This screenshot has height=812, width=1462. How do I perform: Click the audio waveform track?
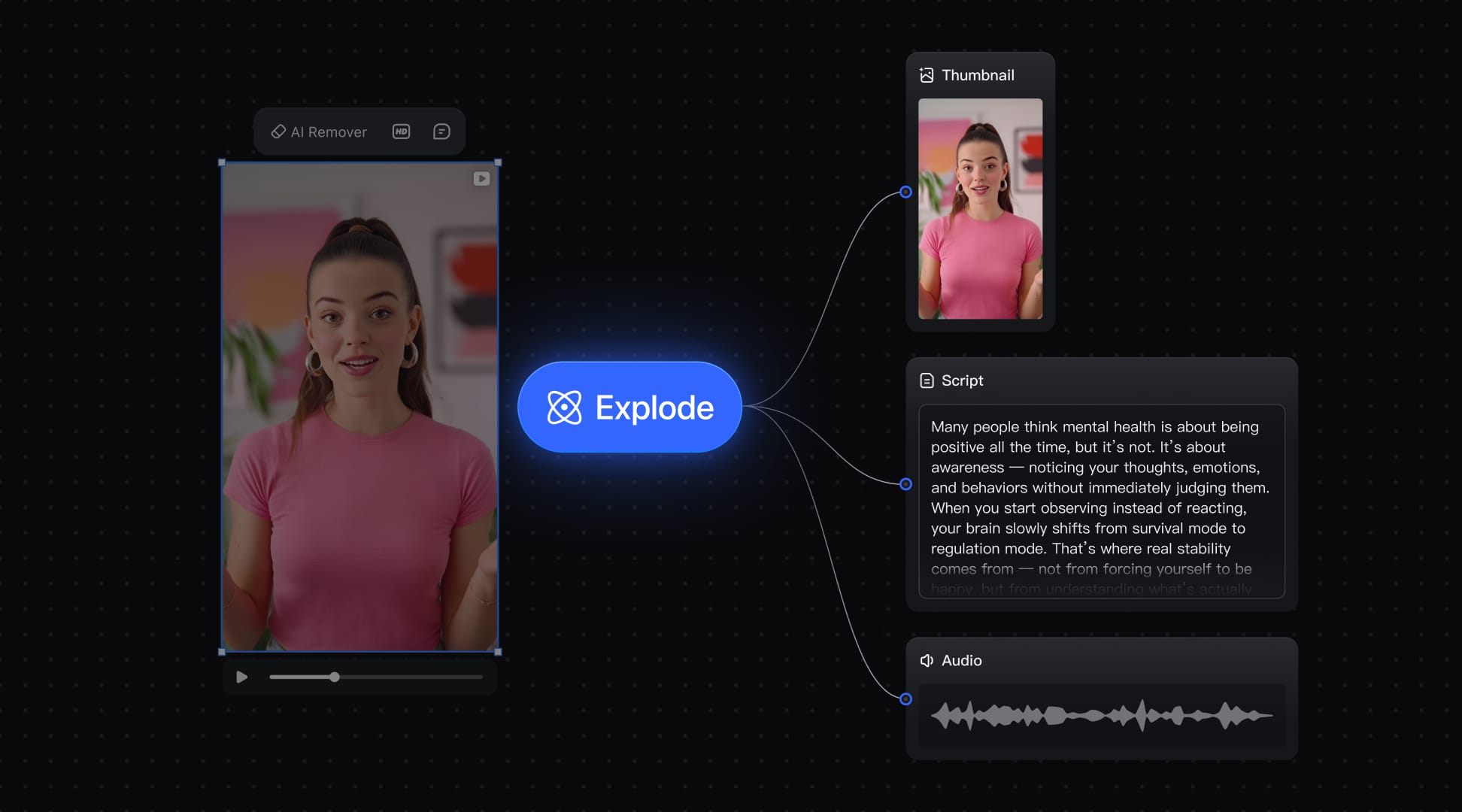click(x=1101, y=715)
